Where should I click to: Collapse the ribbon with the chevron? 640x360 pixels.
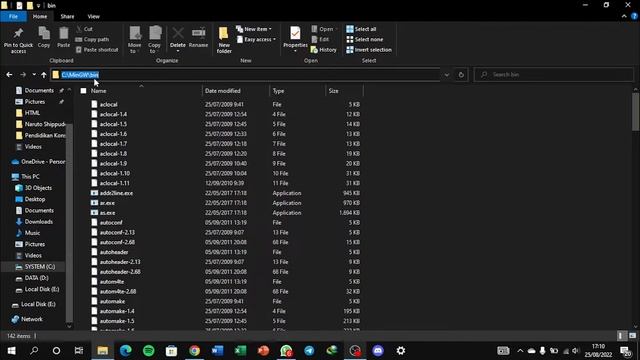[x=624, y=16]
